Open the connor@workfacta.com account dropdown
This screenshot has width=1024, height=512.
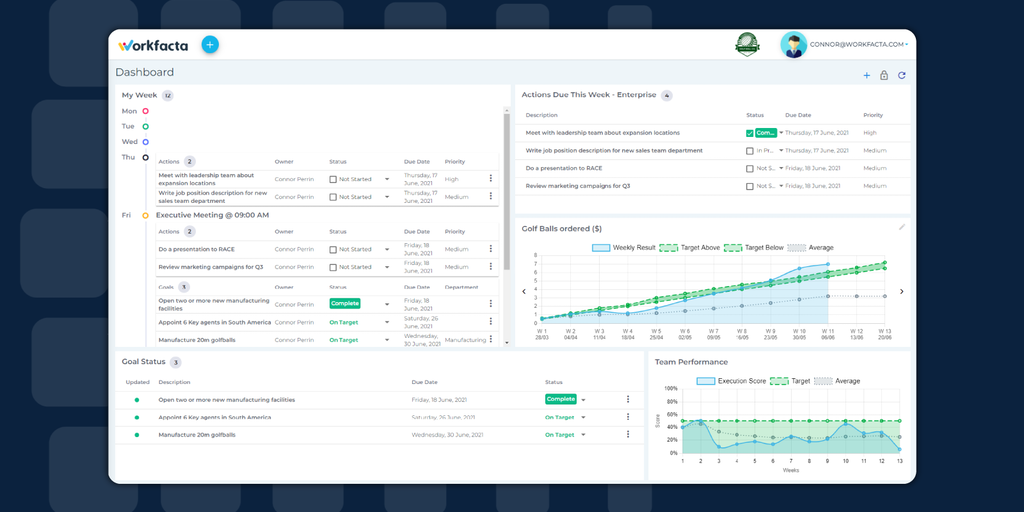(858, 44)
